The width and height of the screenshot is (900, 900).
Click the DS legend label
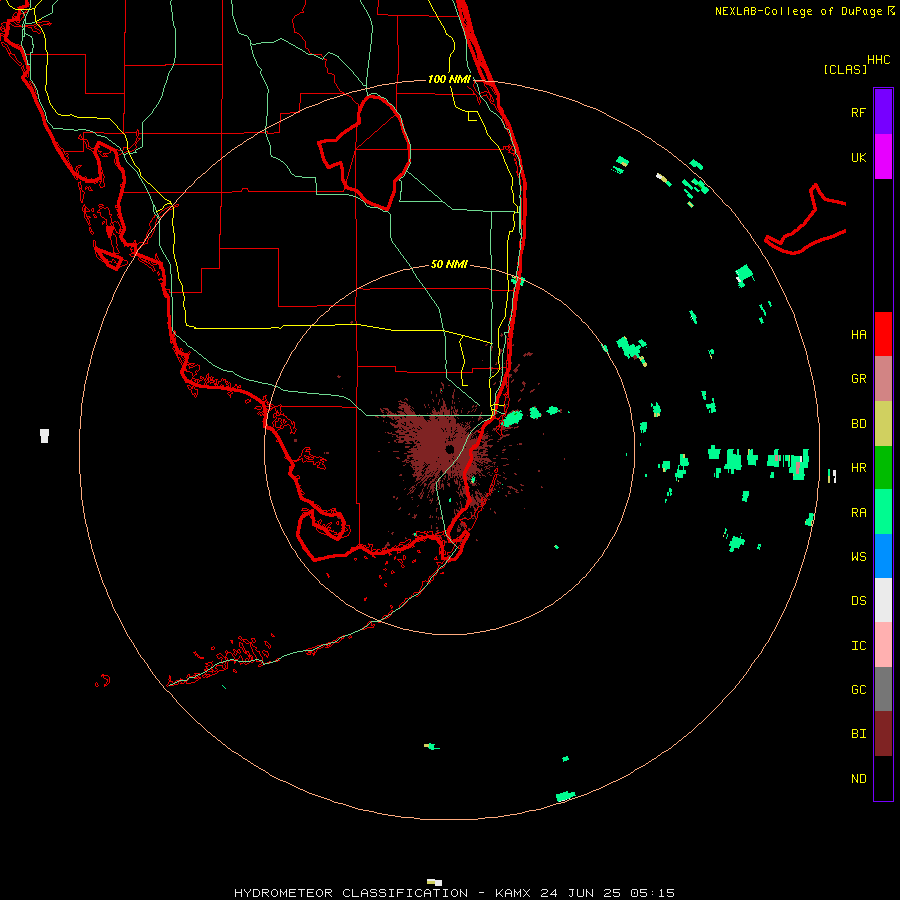(858, 601)
